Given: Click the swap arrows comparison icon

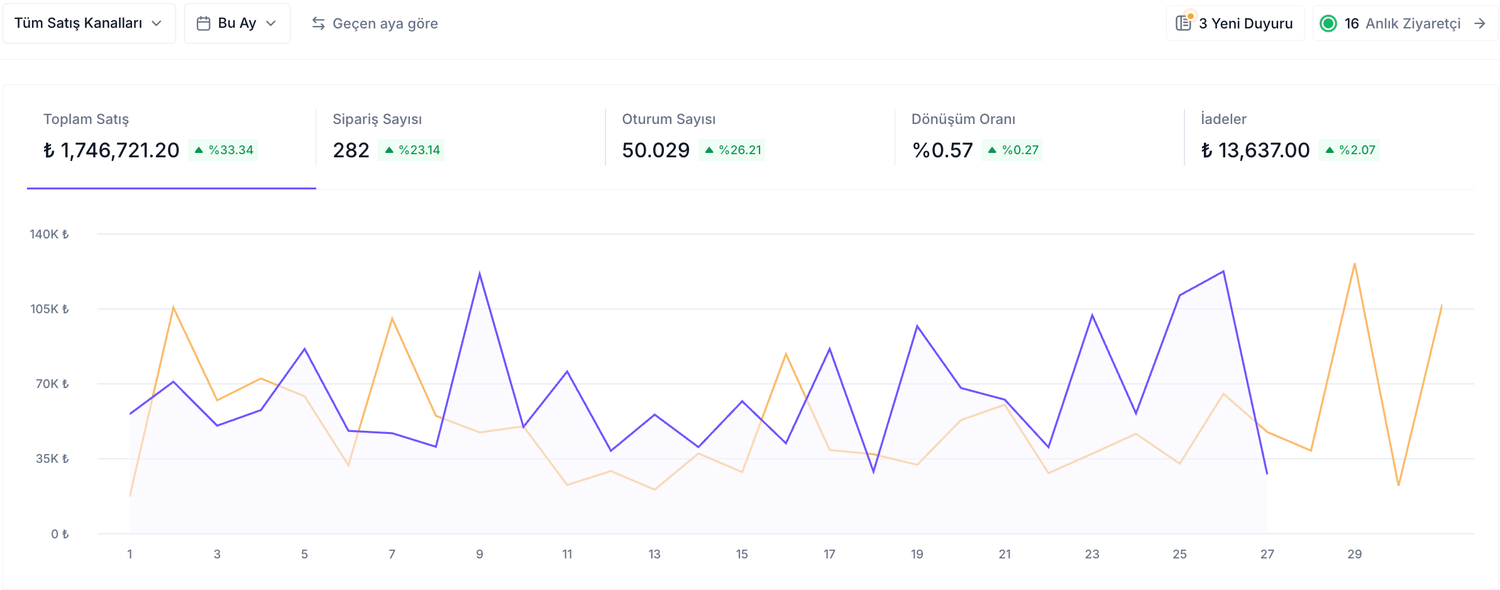Looking at the screenshot, I should click(x=318, y=23).
